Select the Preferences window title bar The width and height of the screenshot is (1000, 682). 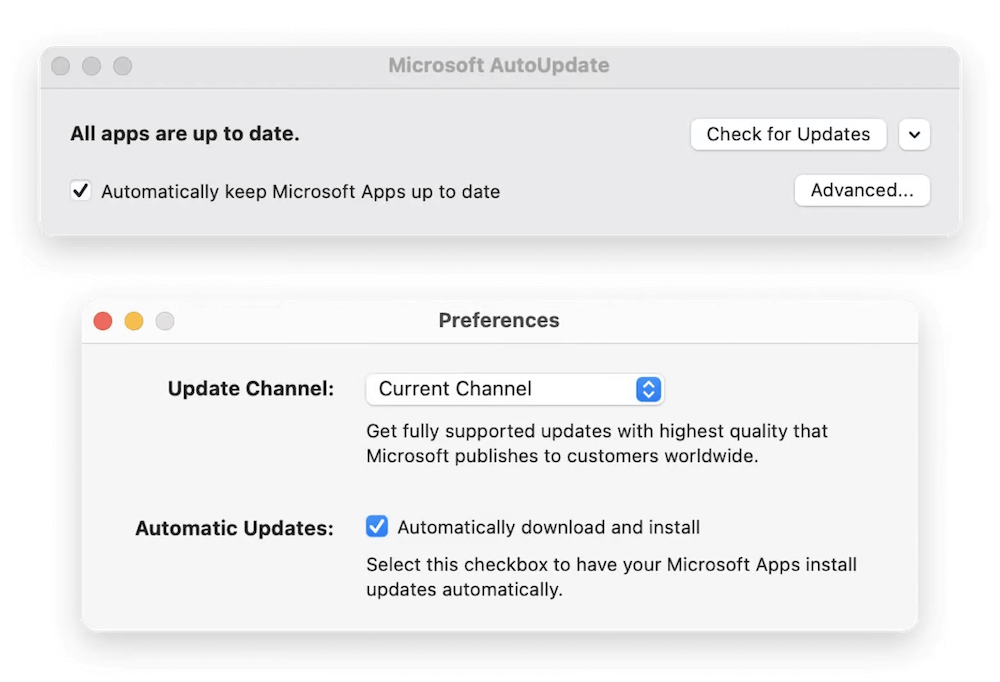click(499, 321)
